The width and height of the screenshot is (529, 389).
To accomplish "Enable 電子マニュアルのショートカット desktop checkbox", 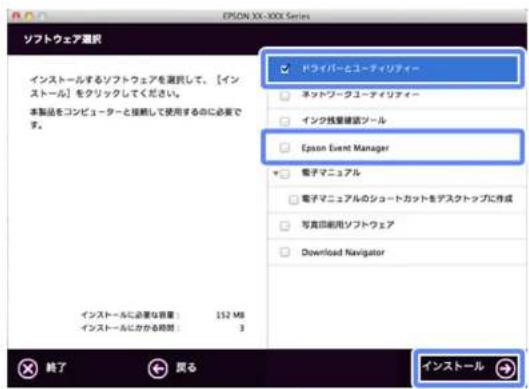I will [293, 199].
